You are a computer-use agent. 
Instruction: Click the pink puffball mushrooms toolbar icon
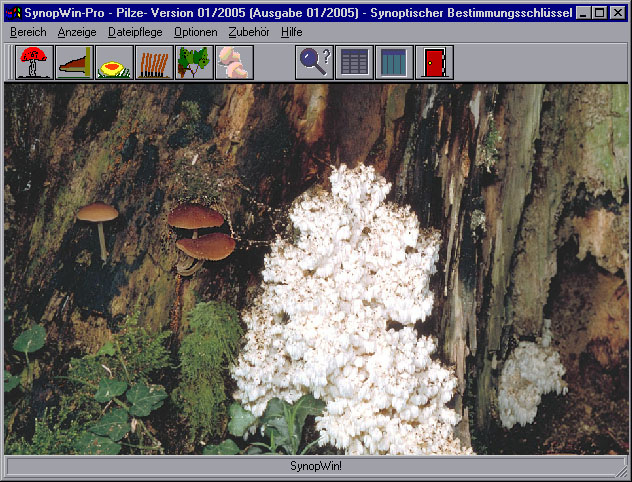point(234,62)
